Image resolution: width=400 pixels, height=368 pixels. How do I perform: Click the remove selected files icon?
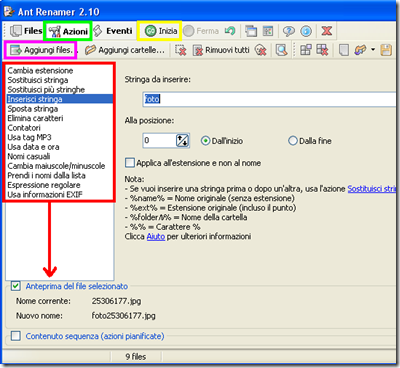pyautogui.click(x=180, y=50)
